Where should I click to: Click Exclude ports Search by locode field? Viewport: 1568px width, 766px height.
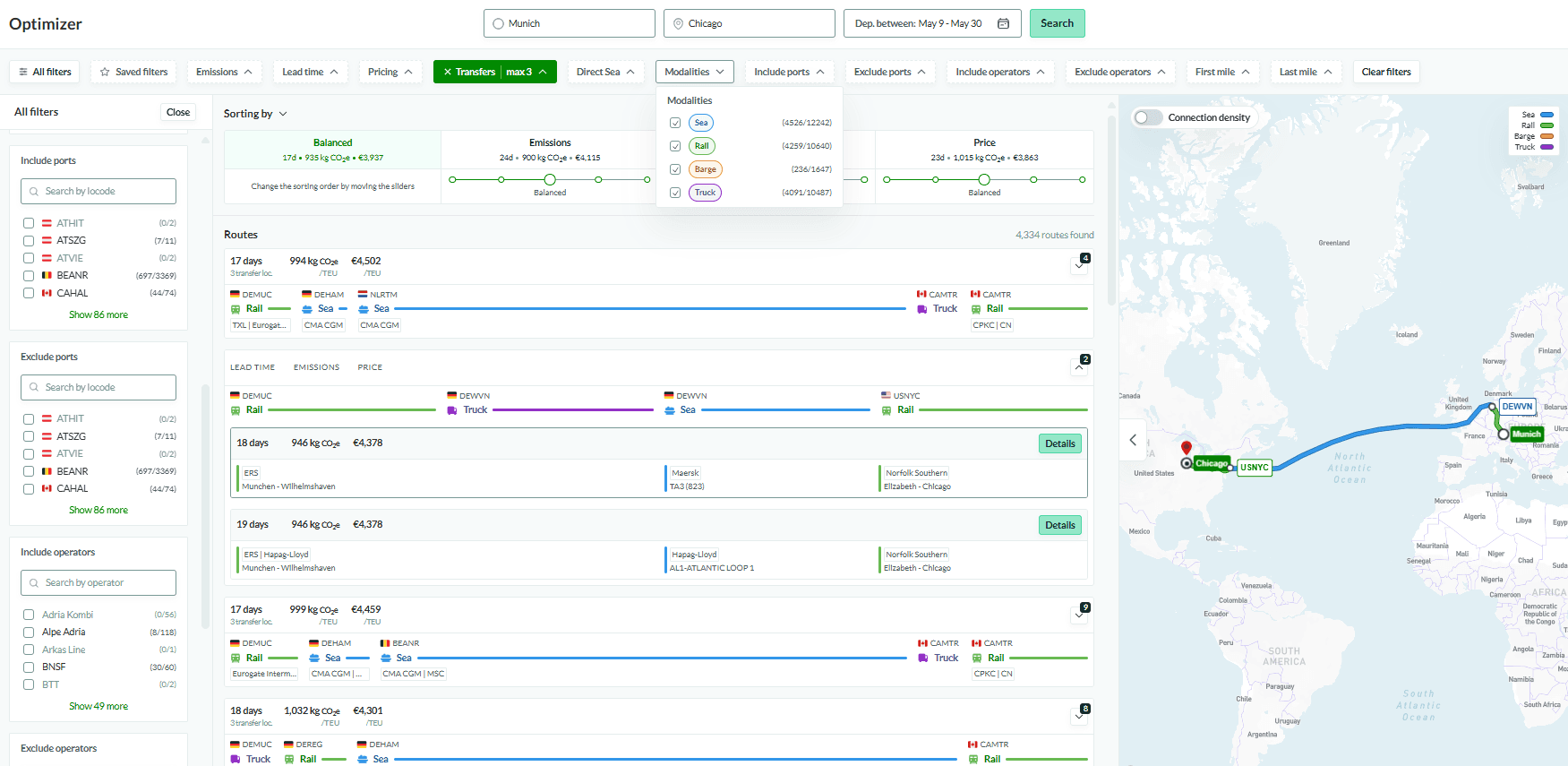[99, 387]
